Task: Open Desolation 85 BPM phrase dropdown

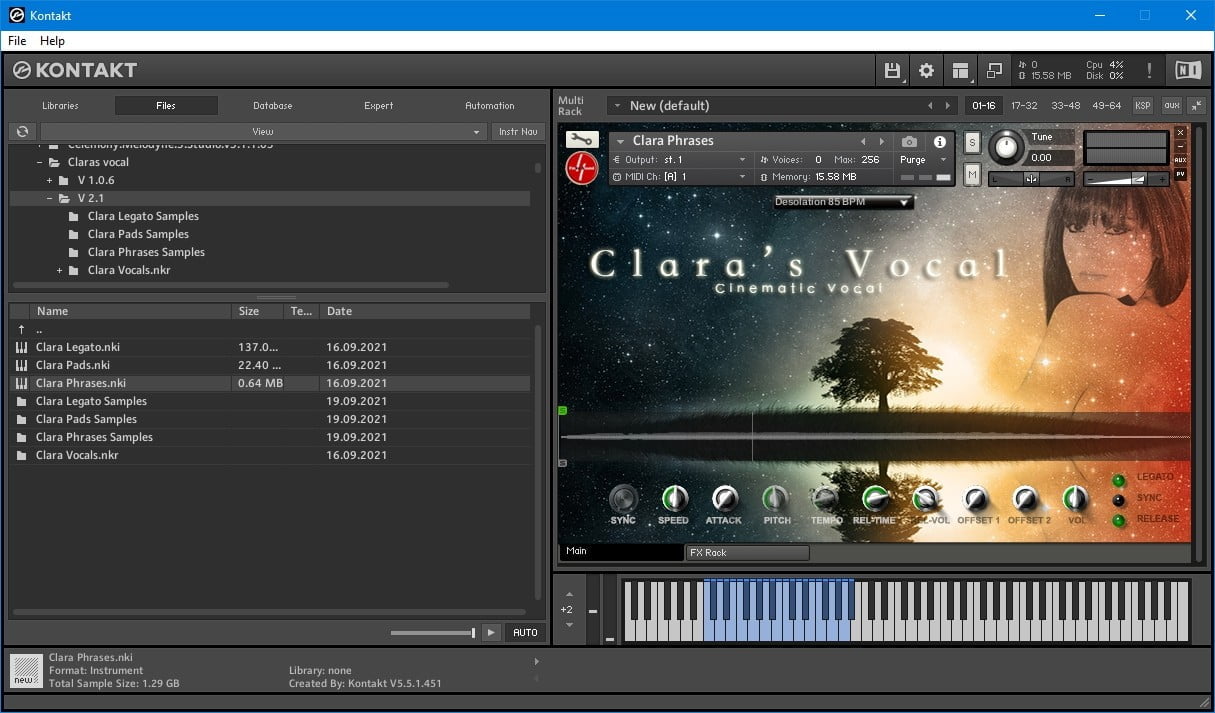Action: click(x=843, y=202)
